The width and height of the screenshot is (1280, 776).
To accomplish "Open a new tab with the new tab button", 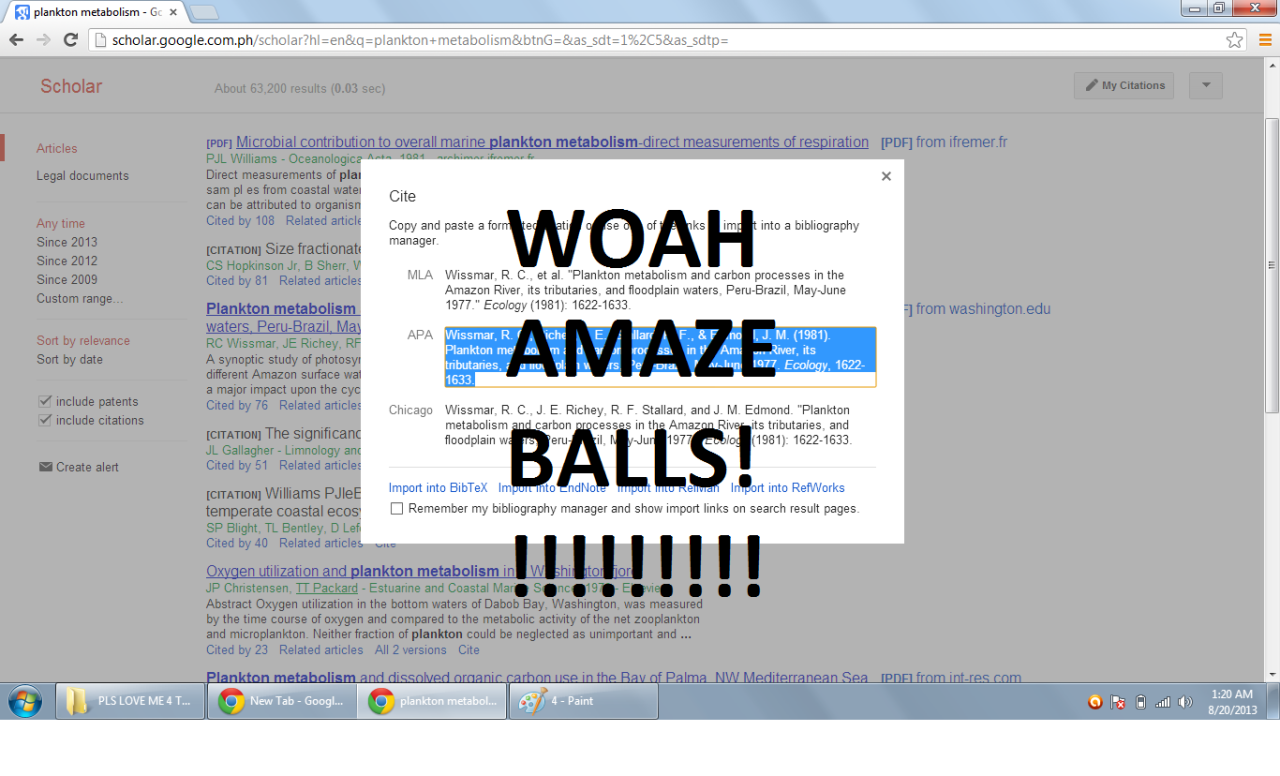I will (204, 12).
